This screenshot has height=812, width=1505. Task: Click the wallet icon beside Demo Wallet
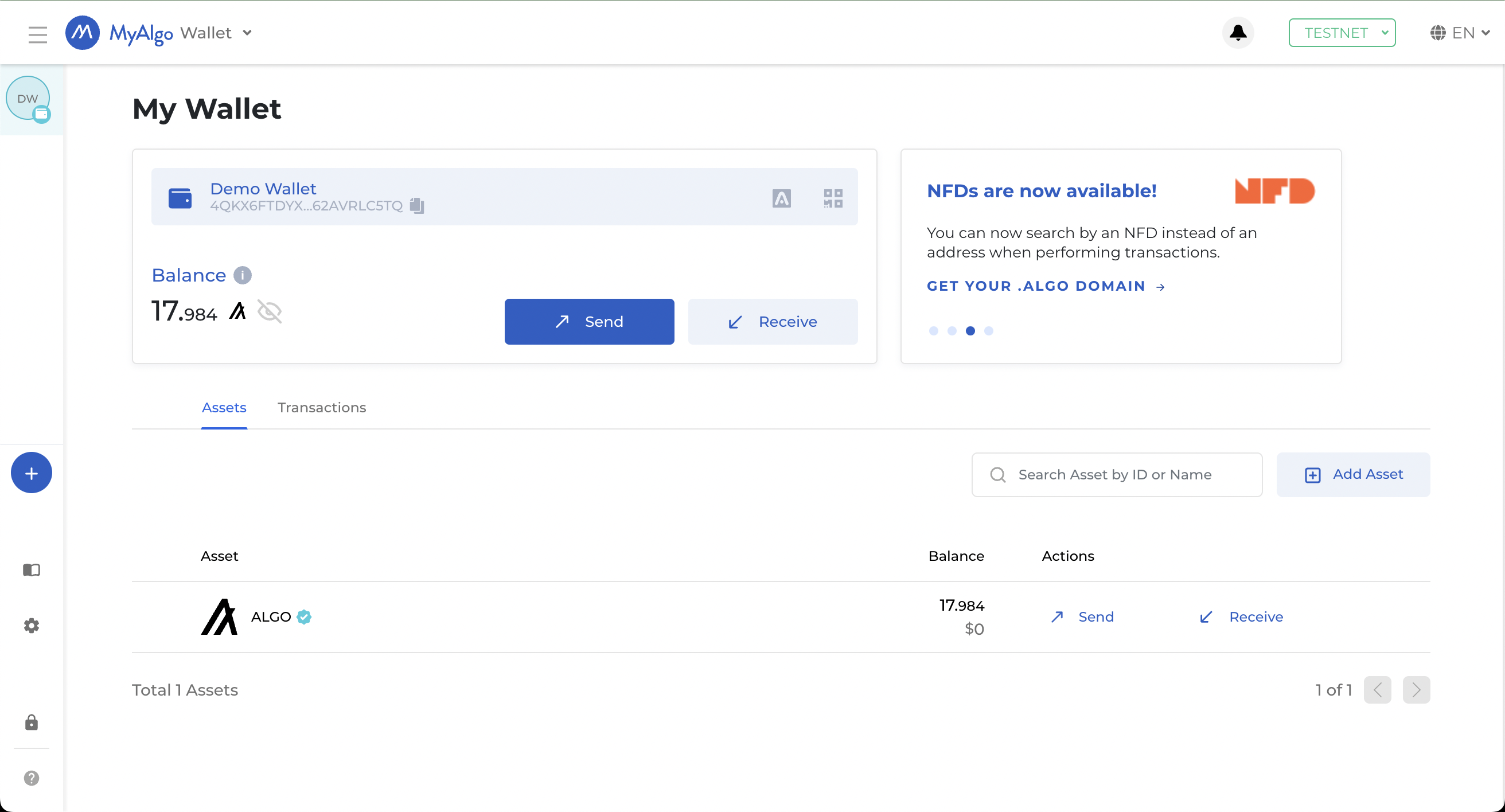(x=180, y=198)
